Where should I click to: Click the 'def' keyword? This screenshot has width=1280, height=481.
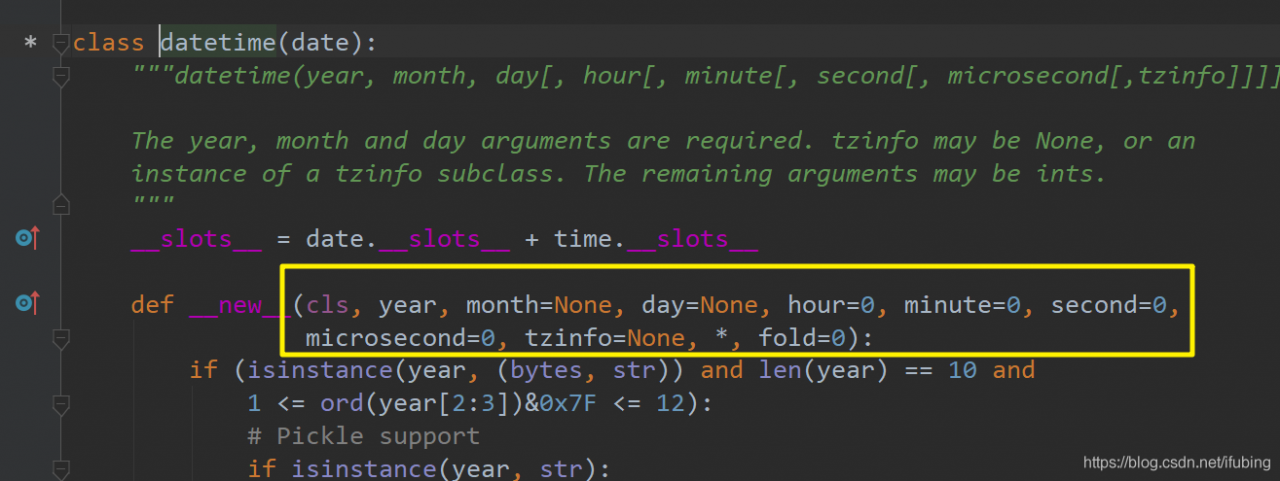(152, 305)
